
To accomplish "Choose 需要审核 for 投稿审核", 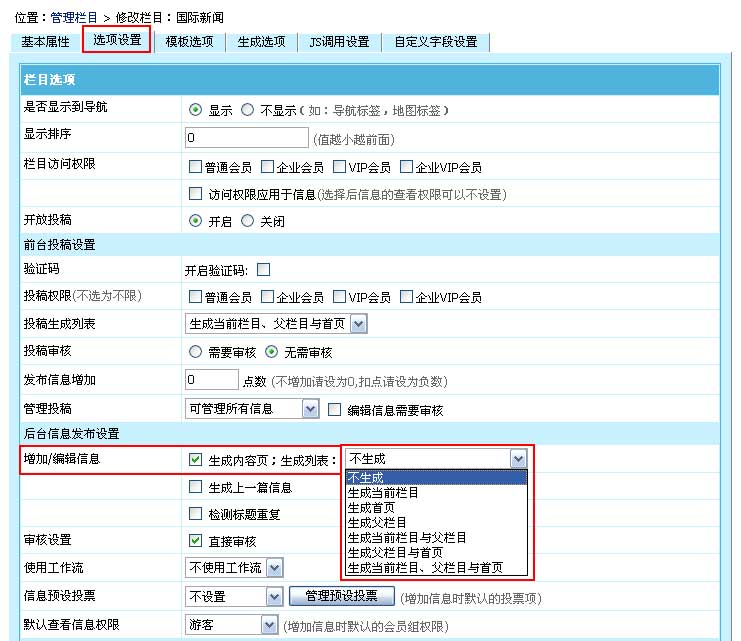I will pyautogui.click(x=196, y=353).
